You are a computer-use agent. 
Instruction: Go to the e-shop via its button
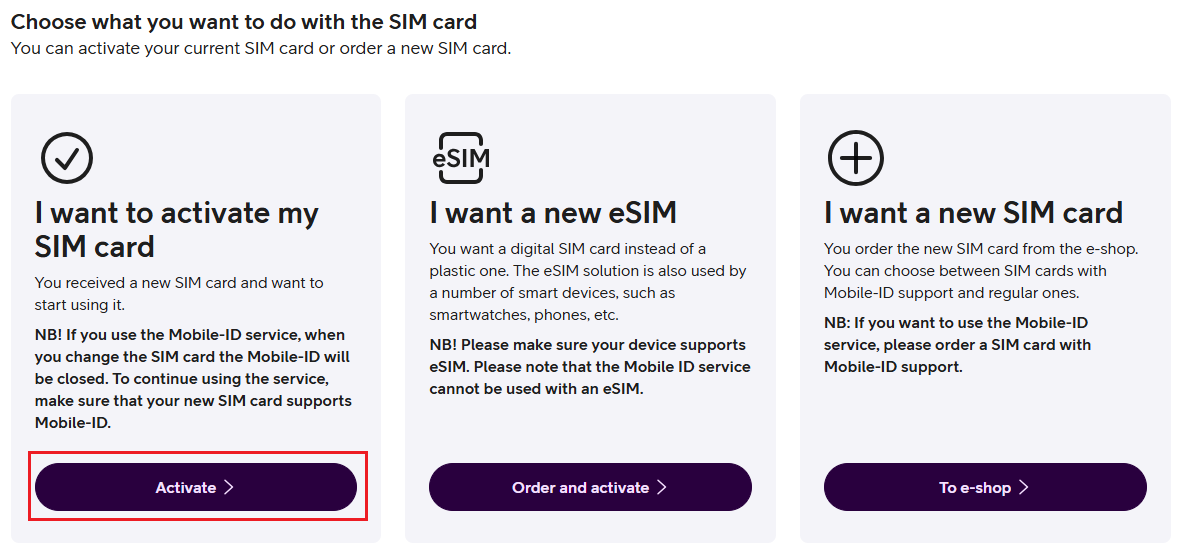[985, 487]
